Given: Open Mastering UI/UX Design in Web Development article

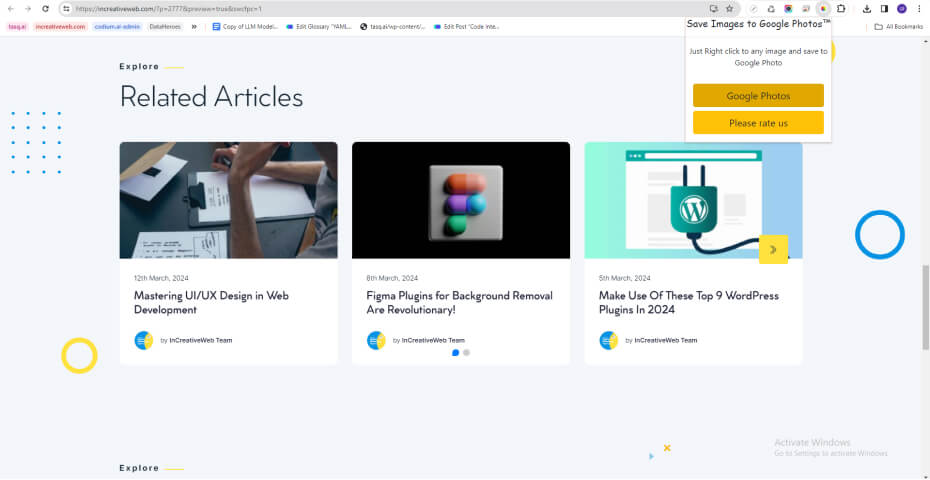Looking at the screenshot, I should click(x=211, y=302).
